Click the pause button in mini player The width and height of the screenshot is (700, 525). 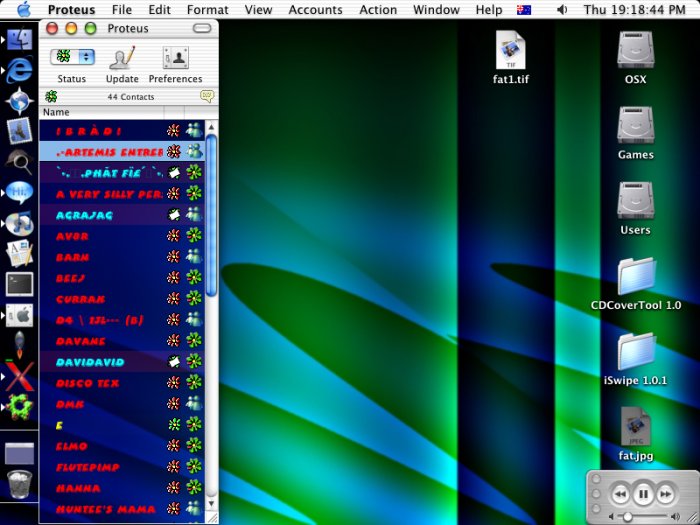tap(643, 494)
